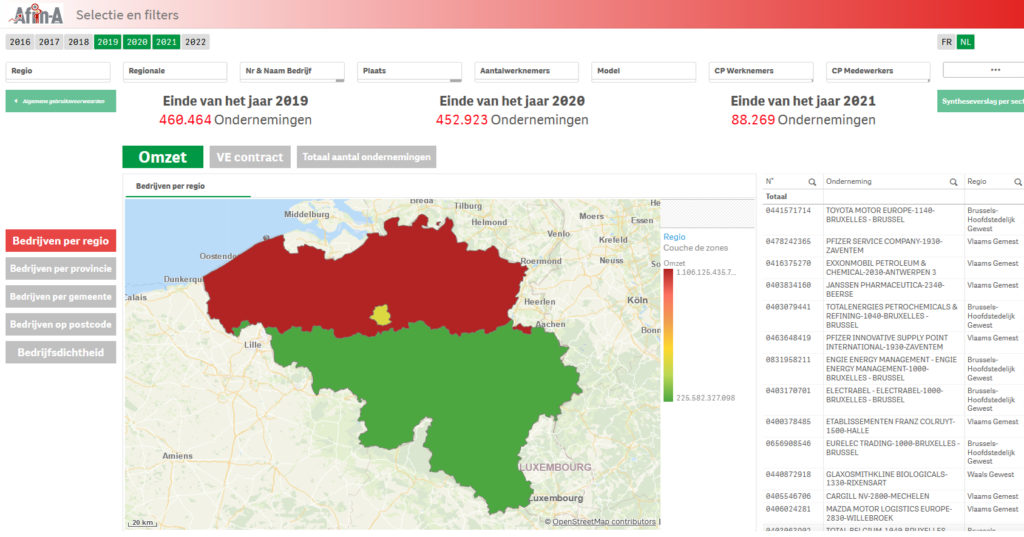Deselect year 2021 filter
Viewport: 1024px width, 537px height.
[166, 42]
